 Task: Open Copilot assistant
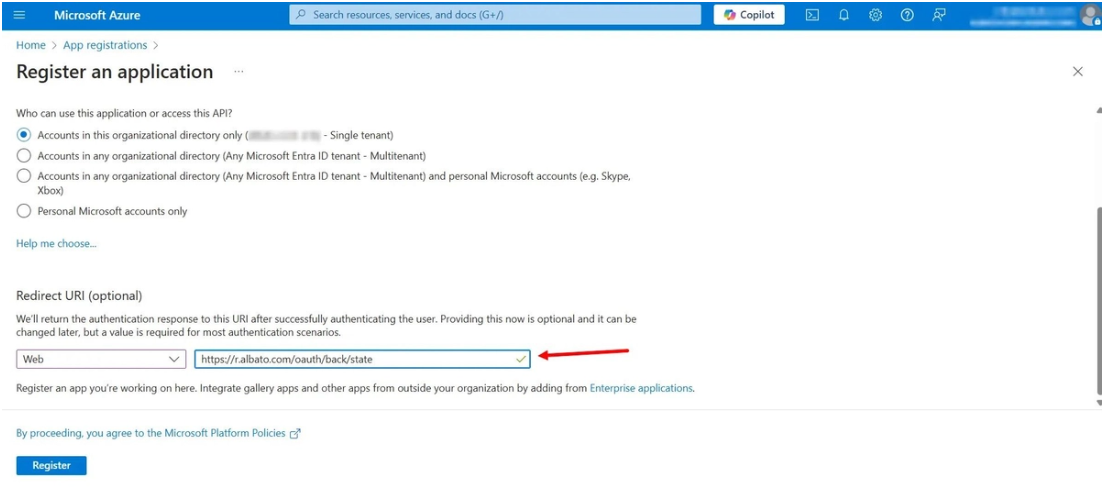(x=748, y=15)
